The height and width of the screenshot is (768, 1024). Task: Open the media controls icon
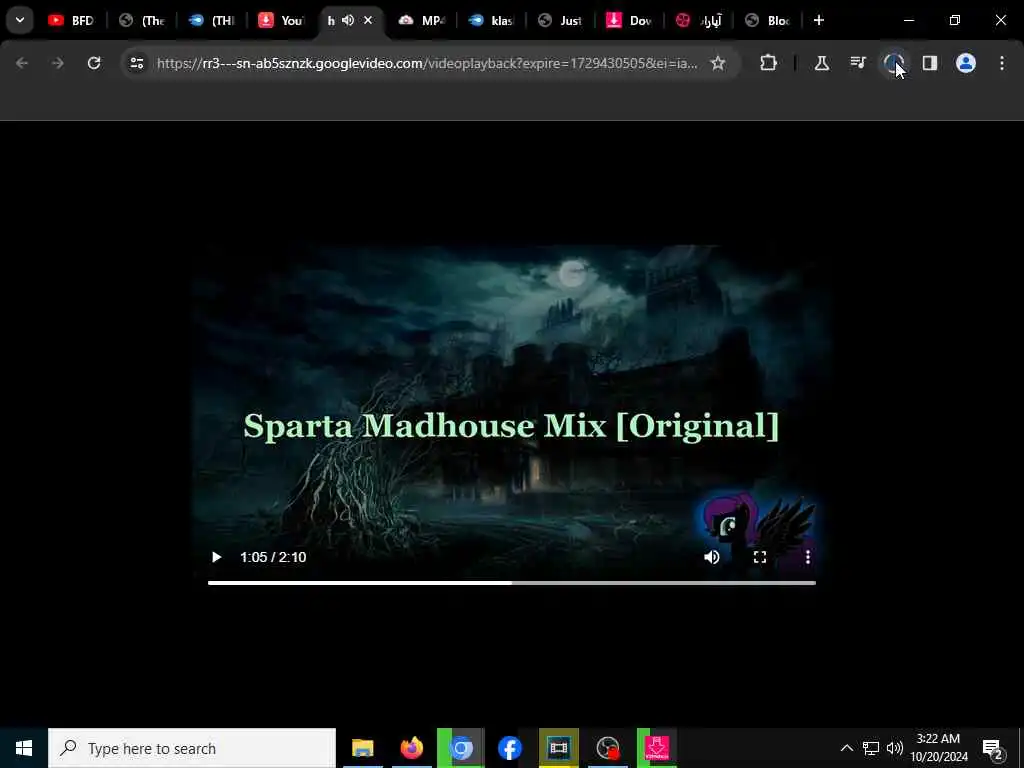click(x=858, y=63)
